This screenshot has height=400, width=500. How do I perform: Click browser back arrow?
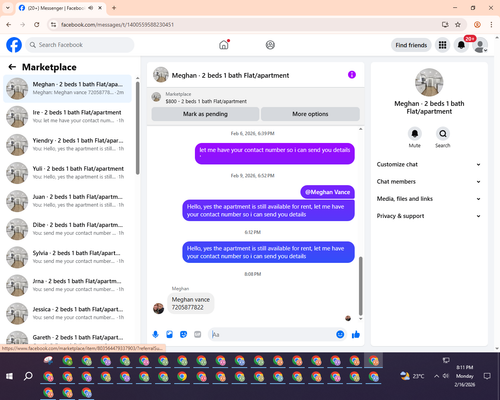coord(9,25)
